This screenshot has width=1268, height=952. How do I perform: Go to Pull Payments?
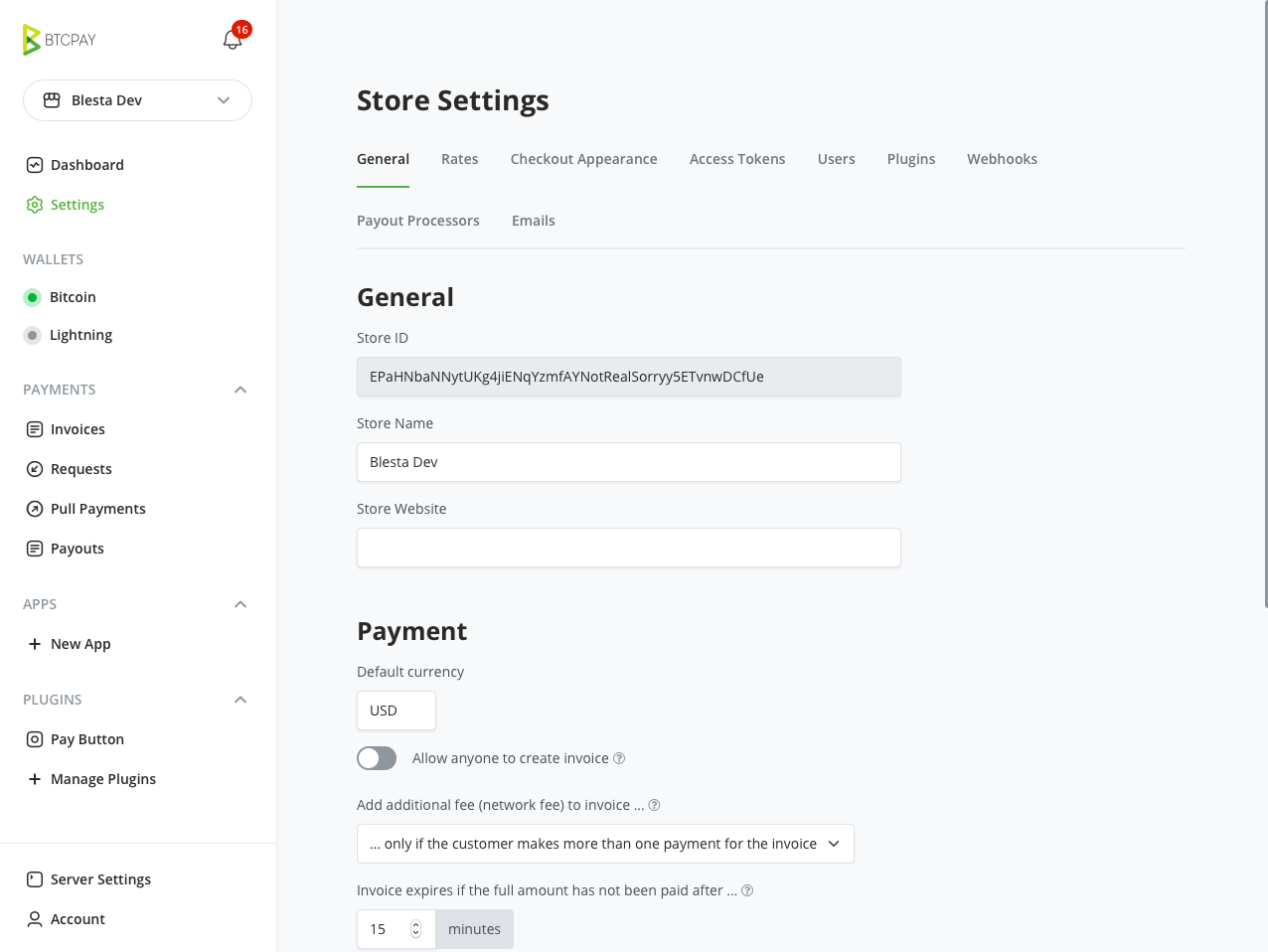coord(97,509)
